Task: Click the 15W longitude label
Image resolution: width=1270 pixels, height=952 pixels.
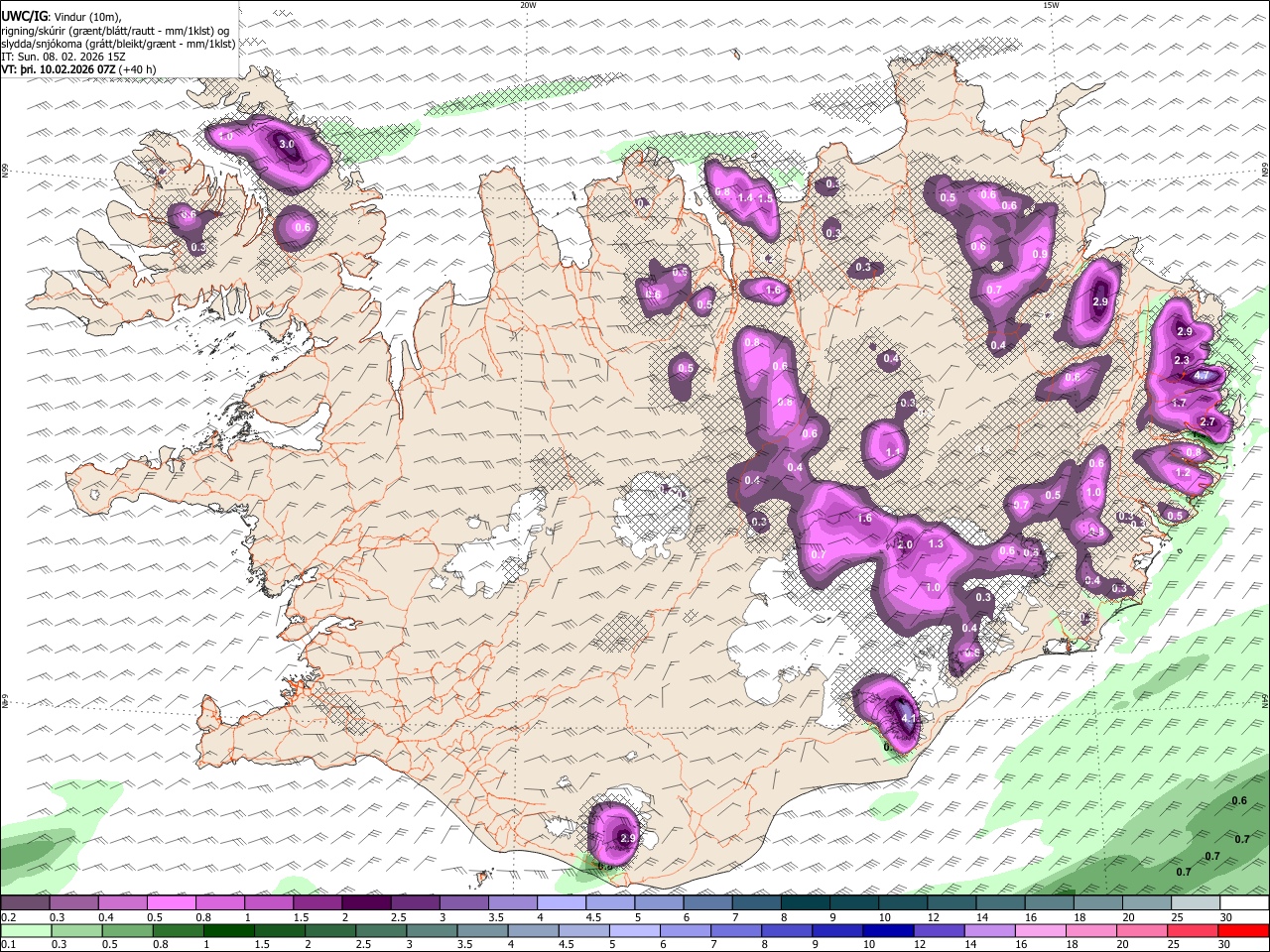Action: (x=1051, y=5)
